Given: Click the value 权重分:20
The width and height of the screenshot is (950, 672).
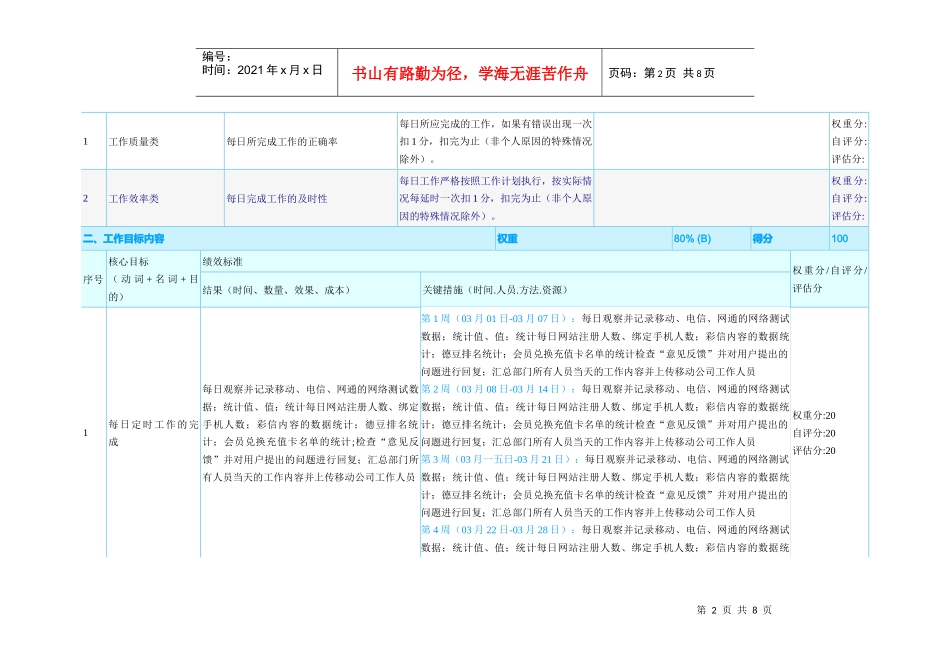Looking at the screenshot, I should coord(814,416).
